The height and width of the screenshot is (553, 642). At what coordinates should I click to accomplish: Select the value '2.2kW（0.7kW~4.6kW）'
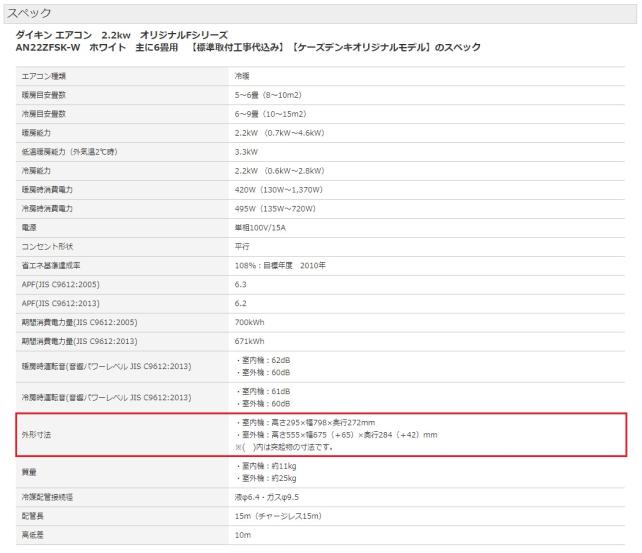click(x=280, y=133)
